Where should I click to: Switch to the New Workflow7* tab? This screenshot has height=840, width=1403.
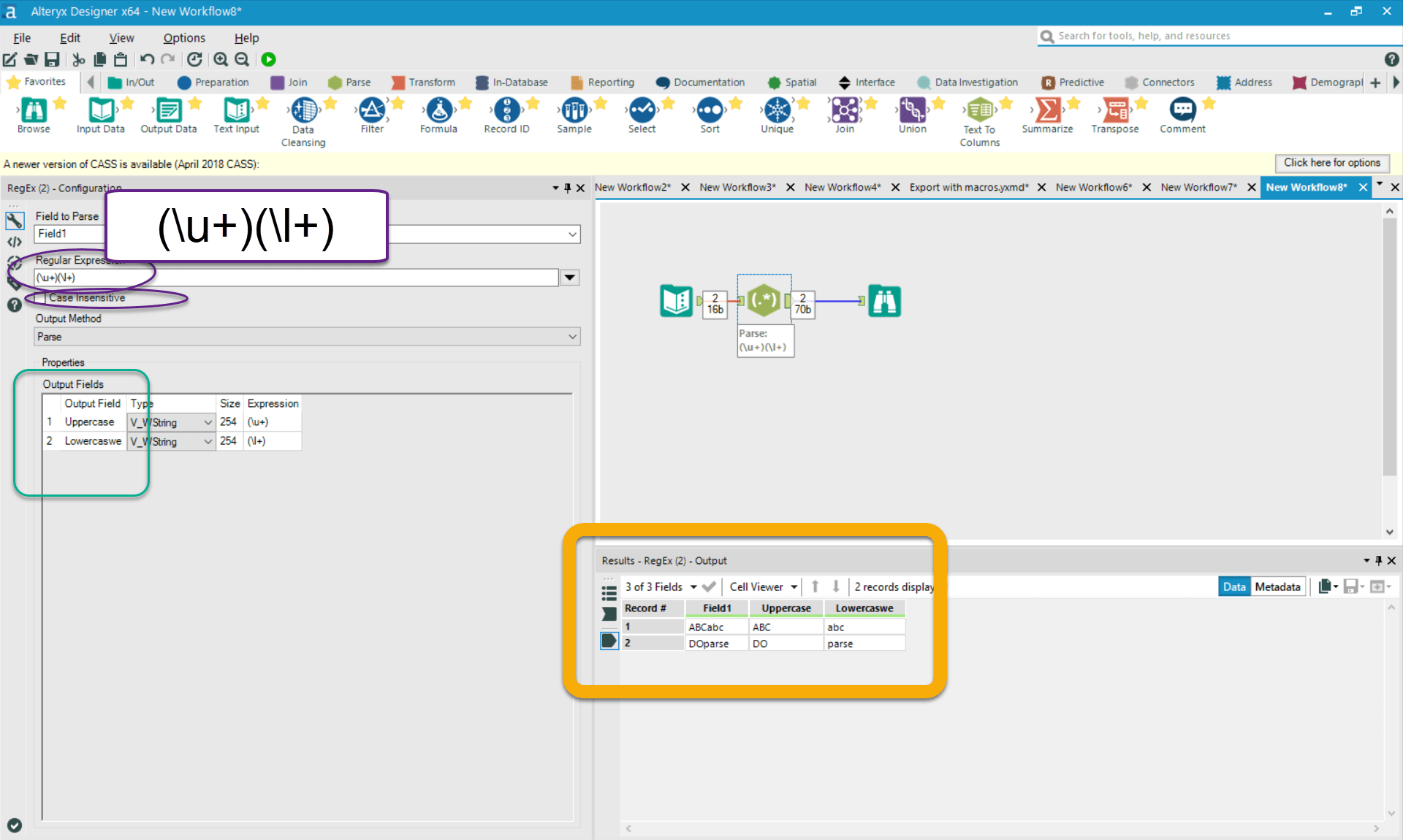1198,188
